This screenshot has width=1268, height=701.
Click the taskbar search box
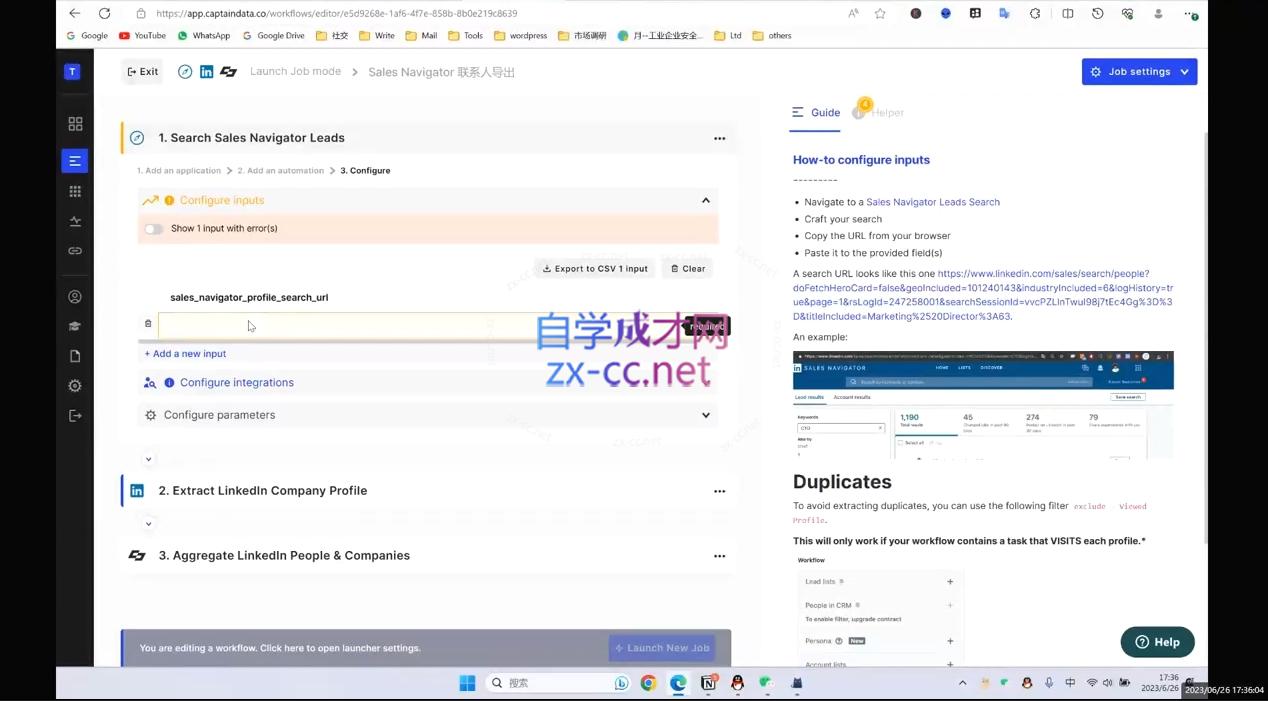pos(558,683)
